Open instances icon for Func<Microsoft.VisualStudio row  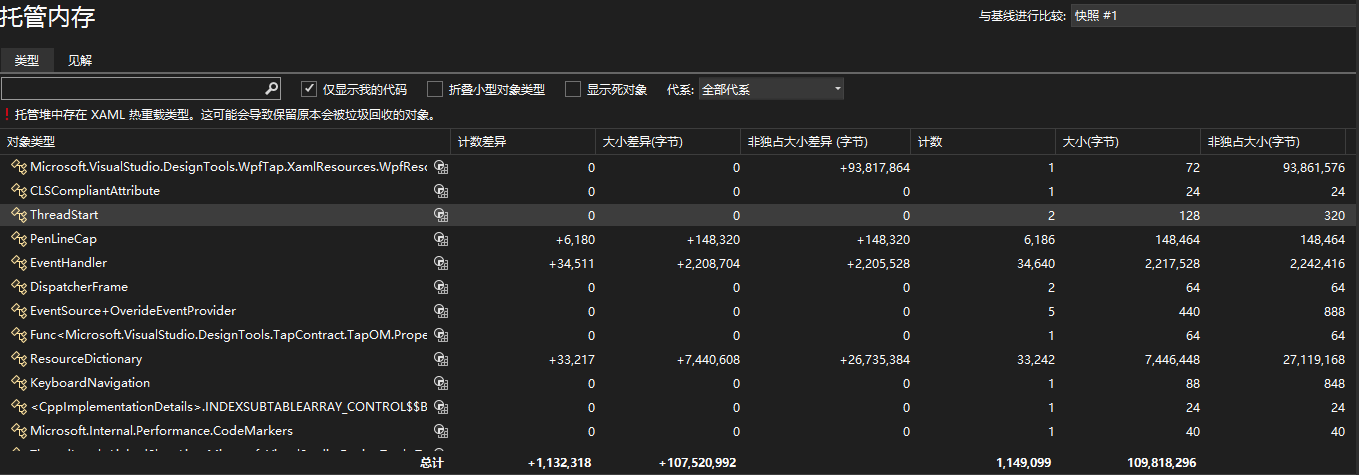click(440, 335)
